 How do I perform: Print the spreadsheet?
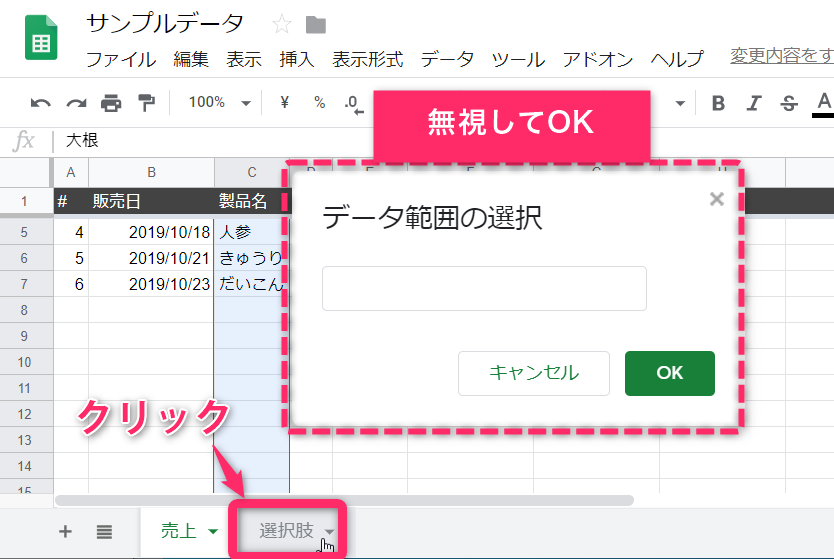(x=111, y=103)
